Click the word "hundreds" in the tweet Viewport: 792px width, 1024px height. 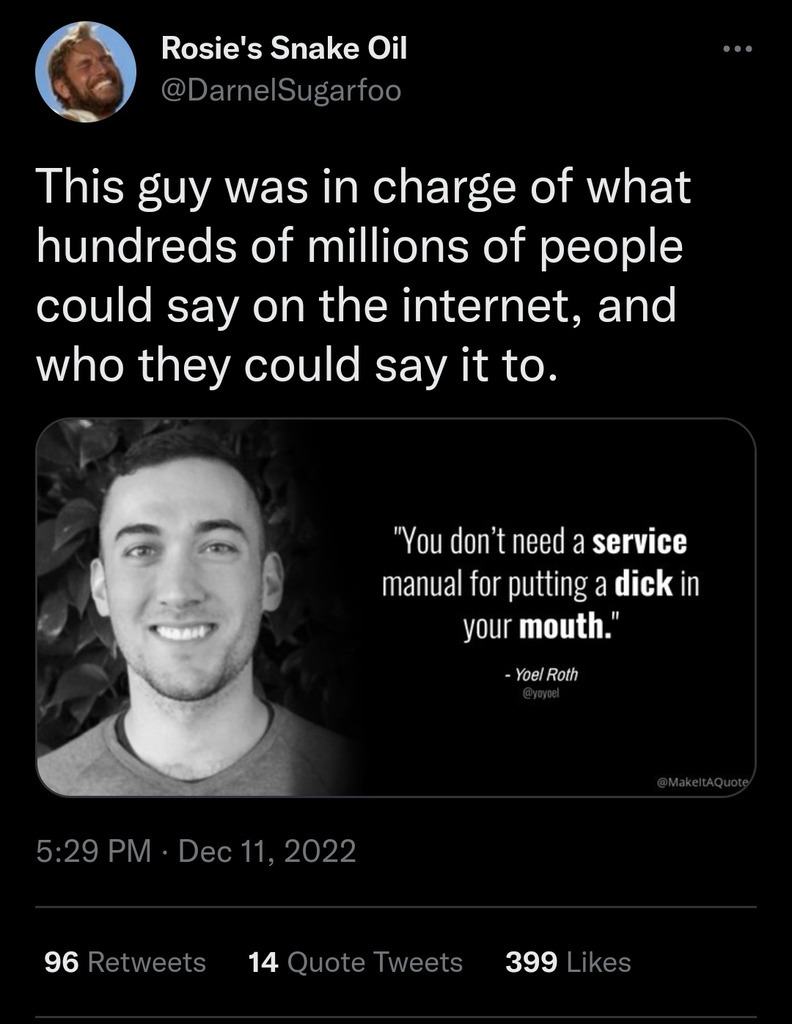tap(136, 246)
